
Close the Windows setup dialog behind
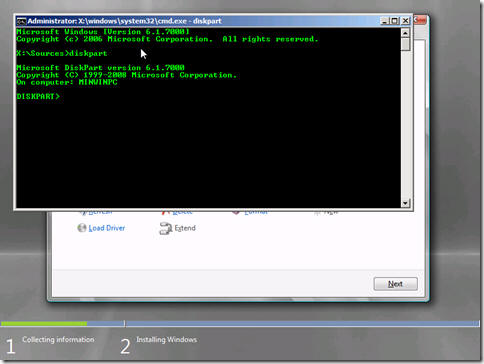tap(420, 20)
